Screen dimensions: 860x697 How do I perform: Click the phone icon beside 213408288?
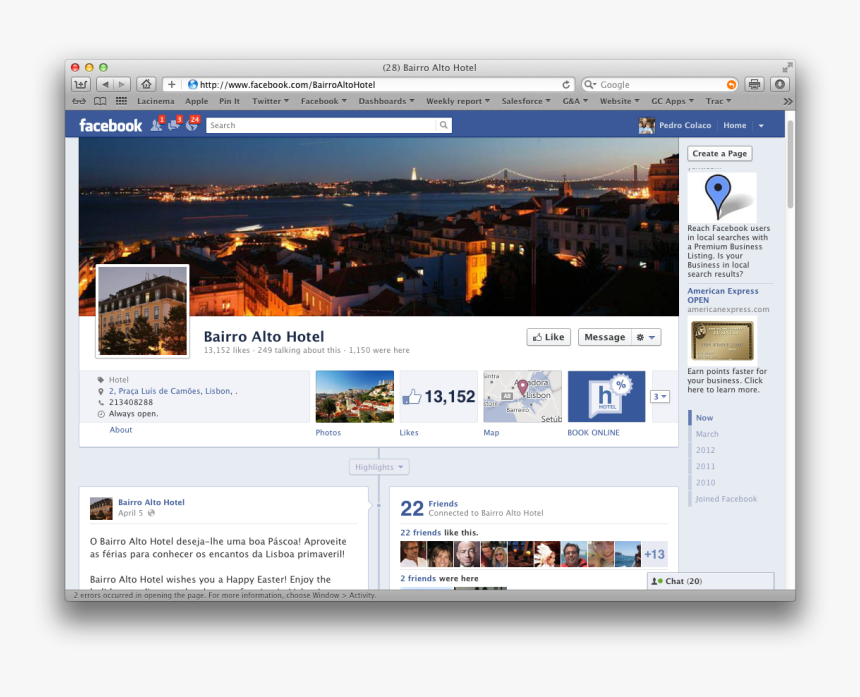101,403
